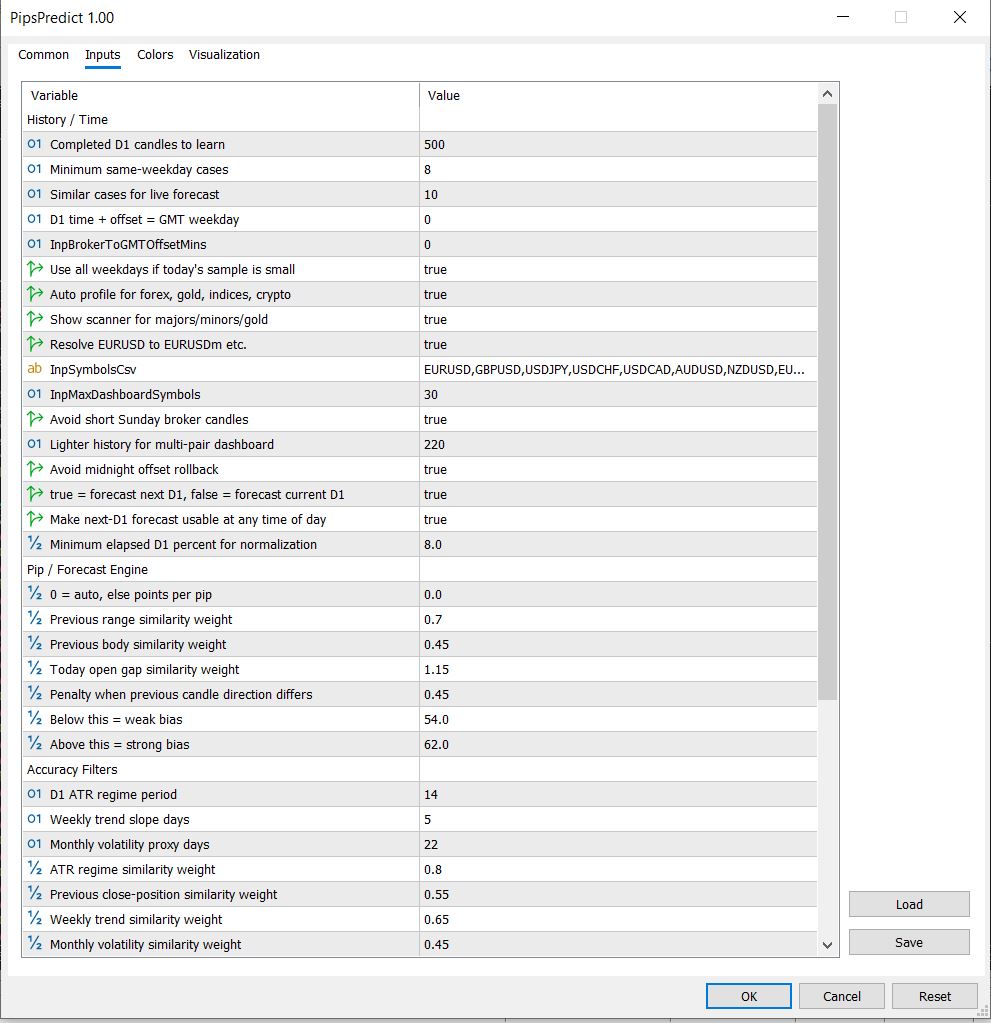Go to the Visualization tab
Viewport: 991px width, 1023px height.
pos(224,55)
